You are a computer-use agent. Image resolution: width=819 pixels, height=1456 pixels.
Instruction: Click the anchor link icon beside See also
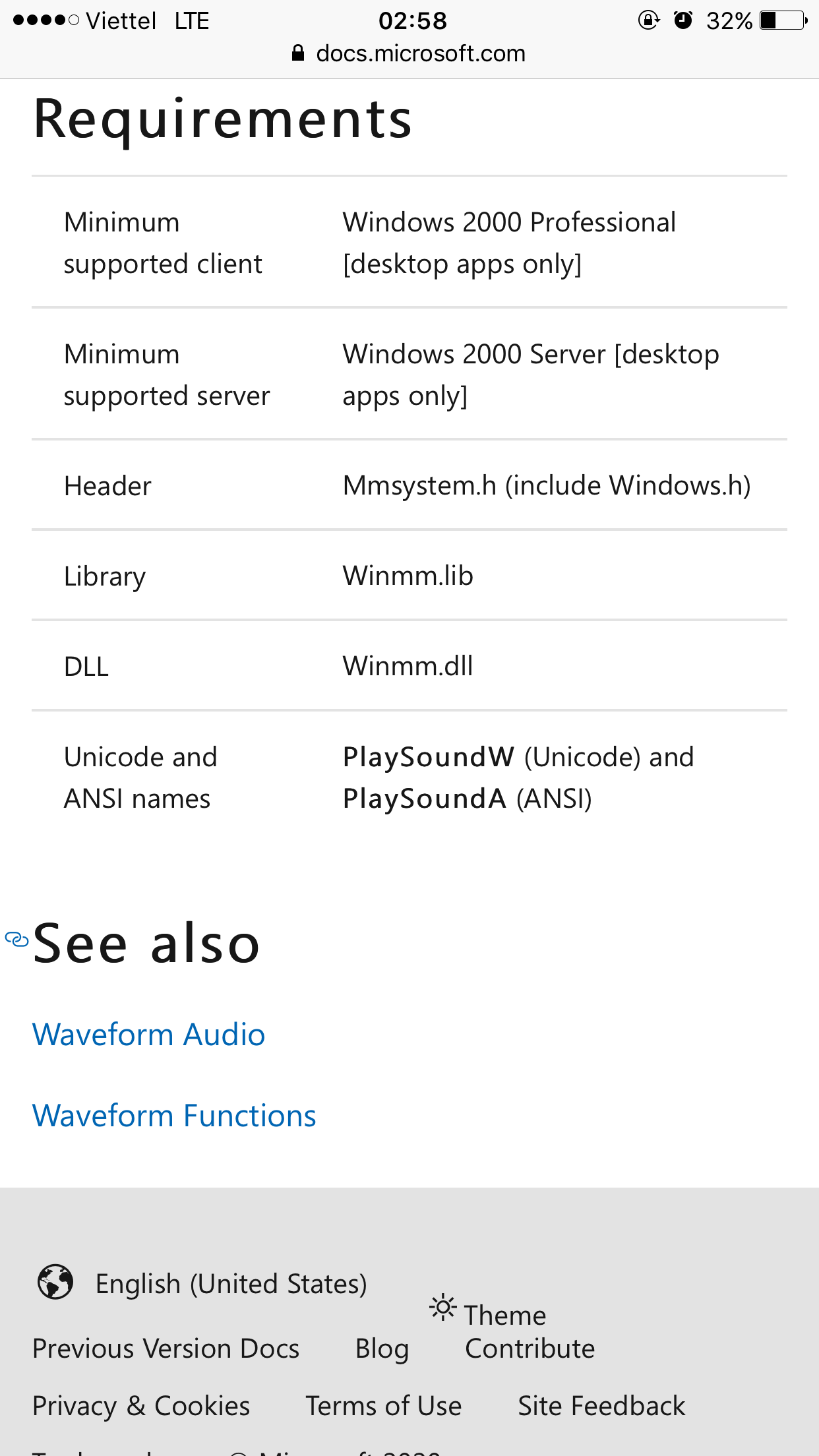16,939
